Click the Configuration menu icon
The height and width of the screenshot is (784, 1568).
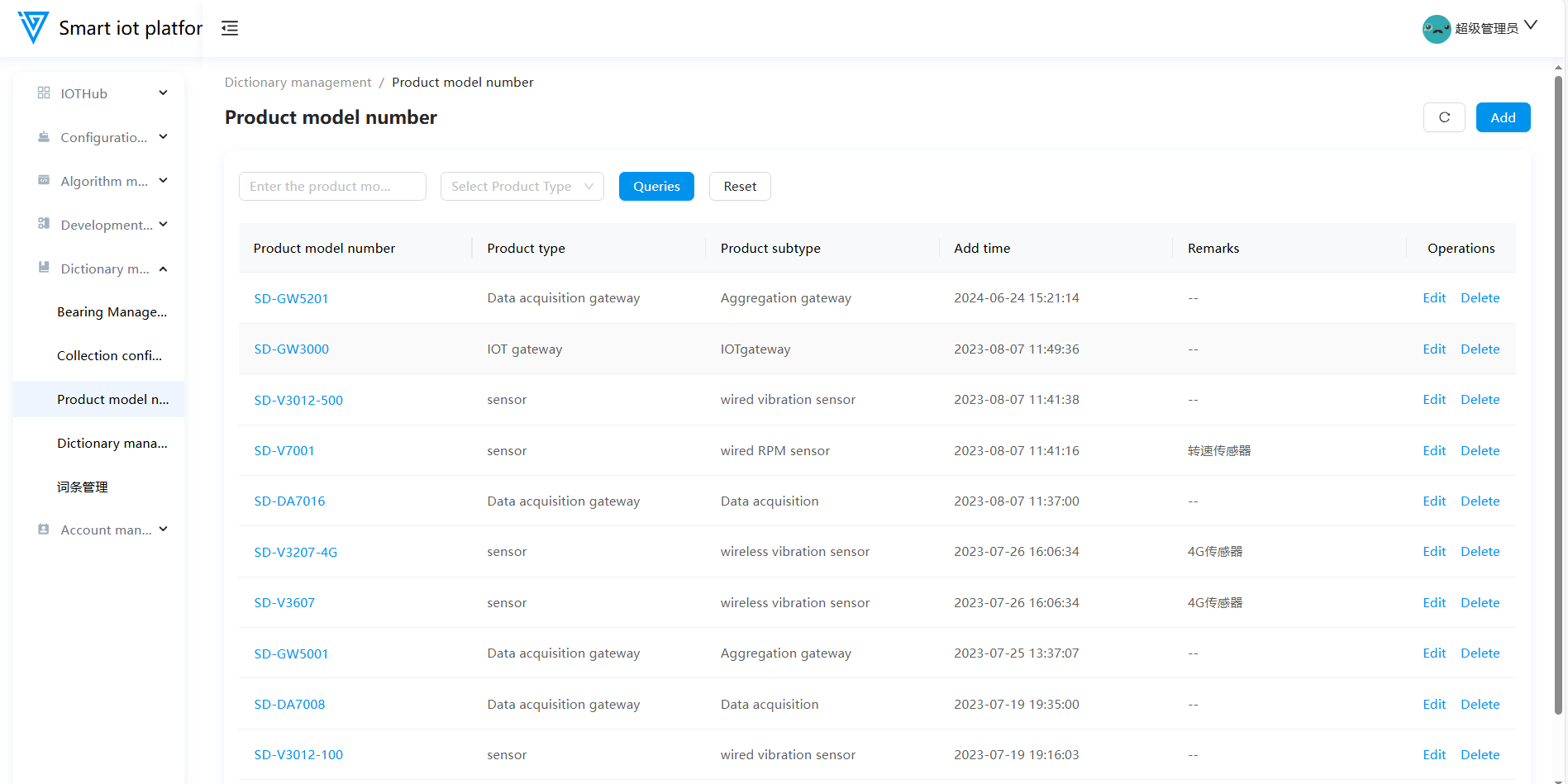pyautogui.click(x=44, y=137)
